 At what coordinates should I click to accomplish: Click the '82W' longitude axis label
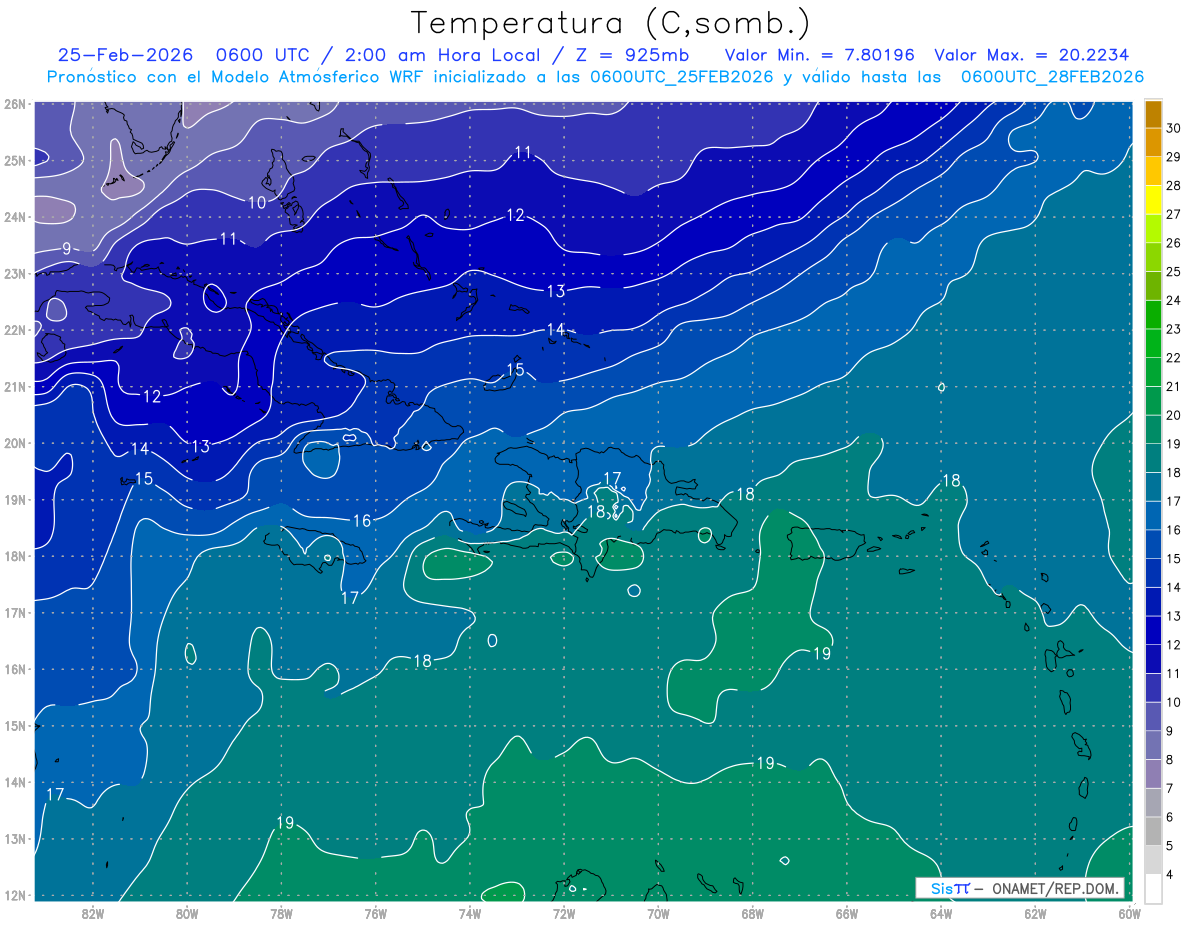coord(93,913)
